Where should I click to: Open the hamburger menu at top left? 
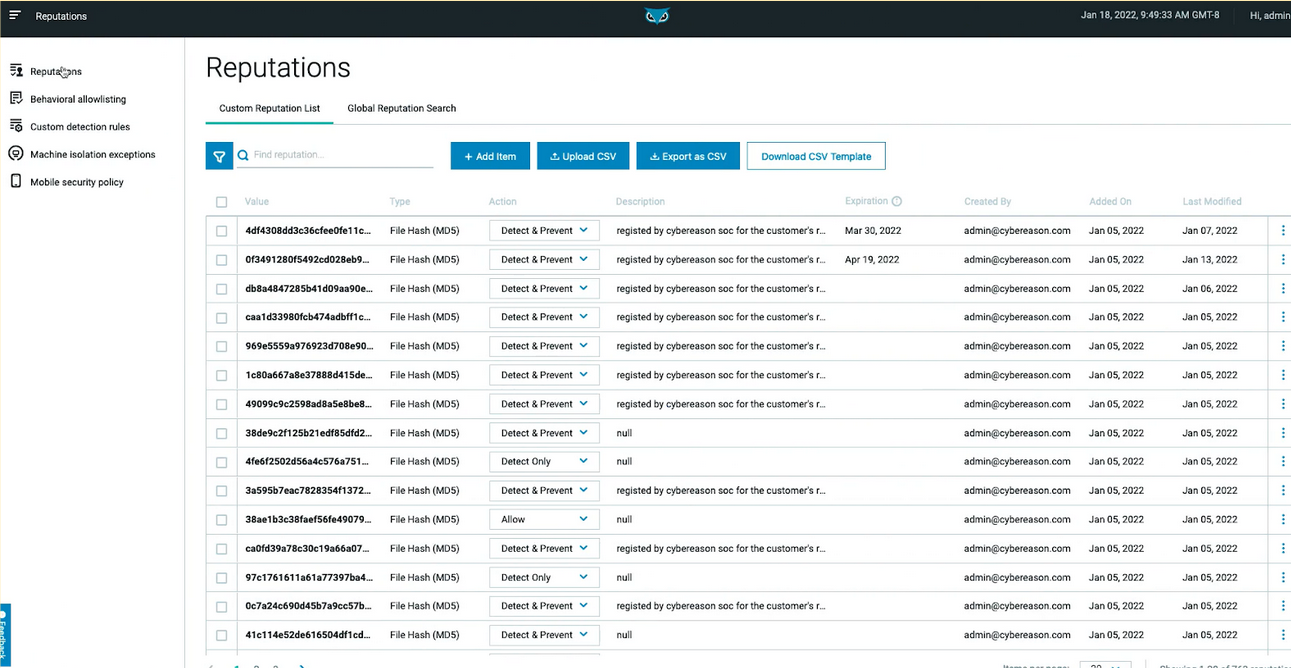[x=14, y=14]
